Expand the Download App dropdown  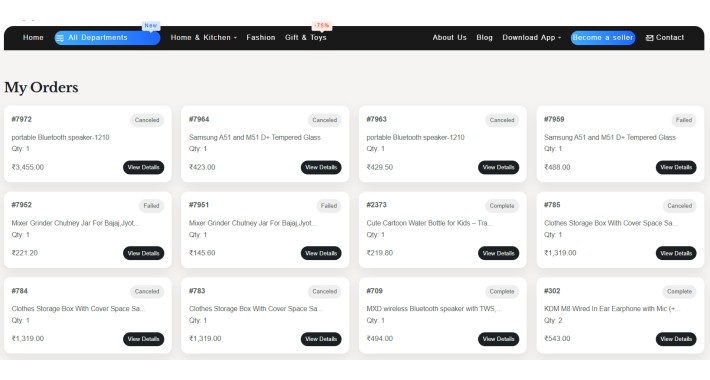[x=532, y=38]
